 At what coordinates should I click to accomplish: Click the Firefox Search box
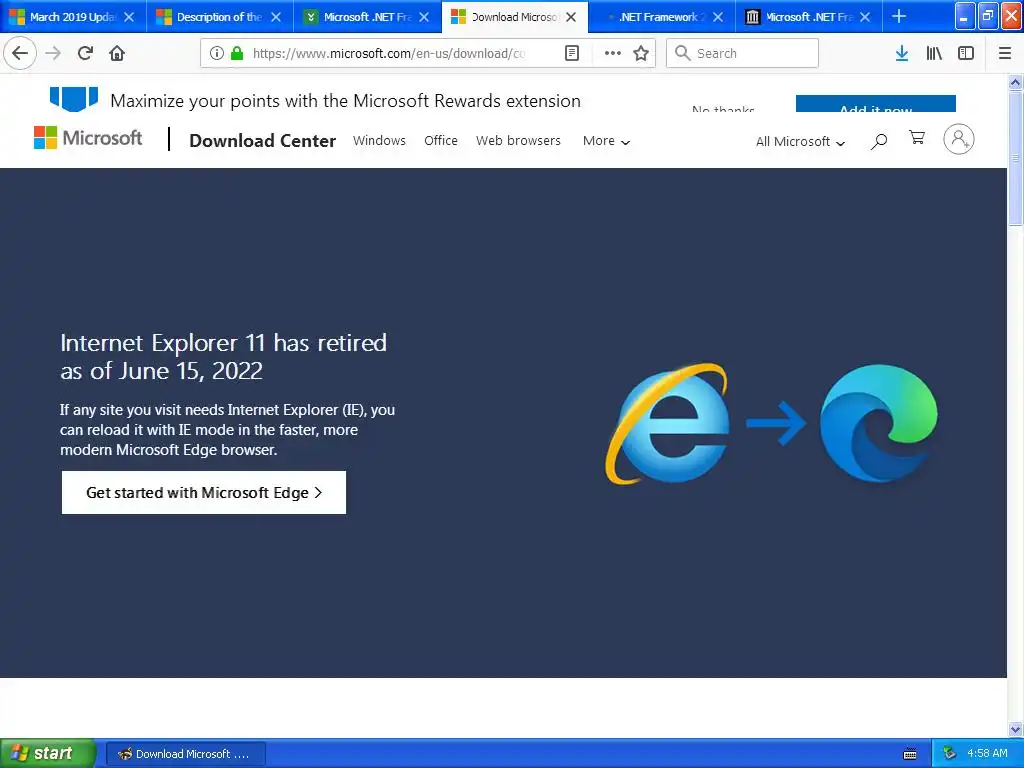[x=743, y=53]
